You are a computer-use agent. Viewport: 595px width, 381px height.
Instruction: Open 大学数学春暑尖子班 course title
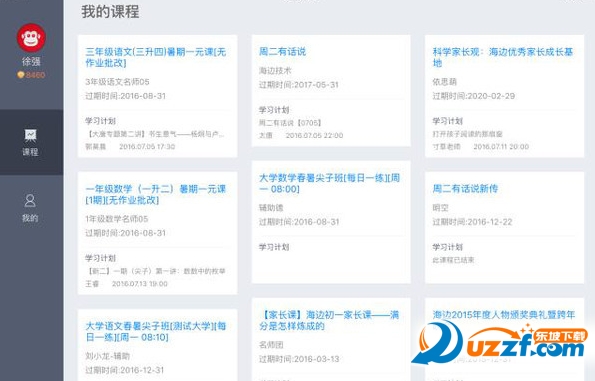click(329, 183)
